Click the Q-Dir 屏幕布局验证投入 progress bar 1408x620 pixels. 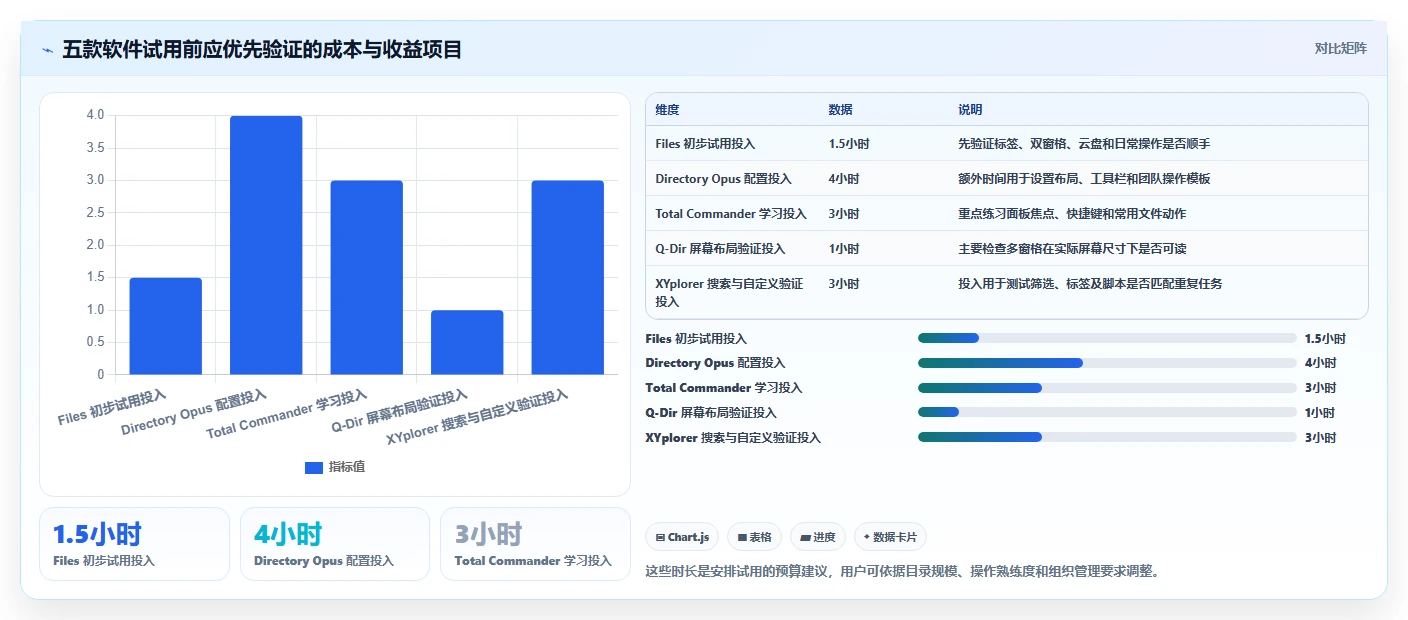(1107, 412)
